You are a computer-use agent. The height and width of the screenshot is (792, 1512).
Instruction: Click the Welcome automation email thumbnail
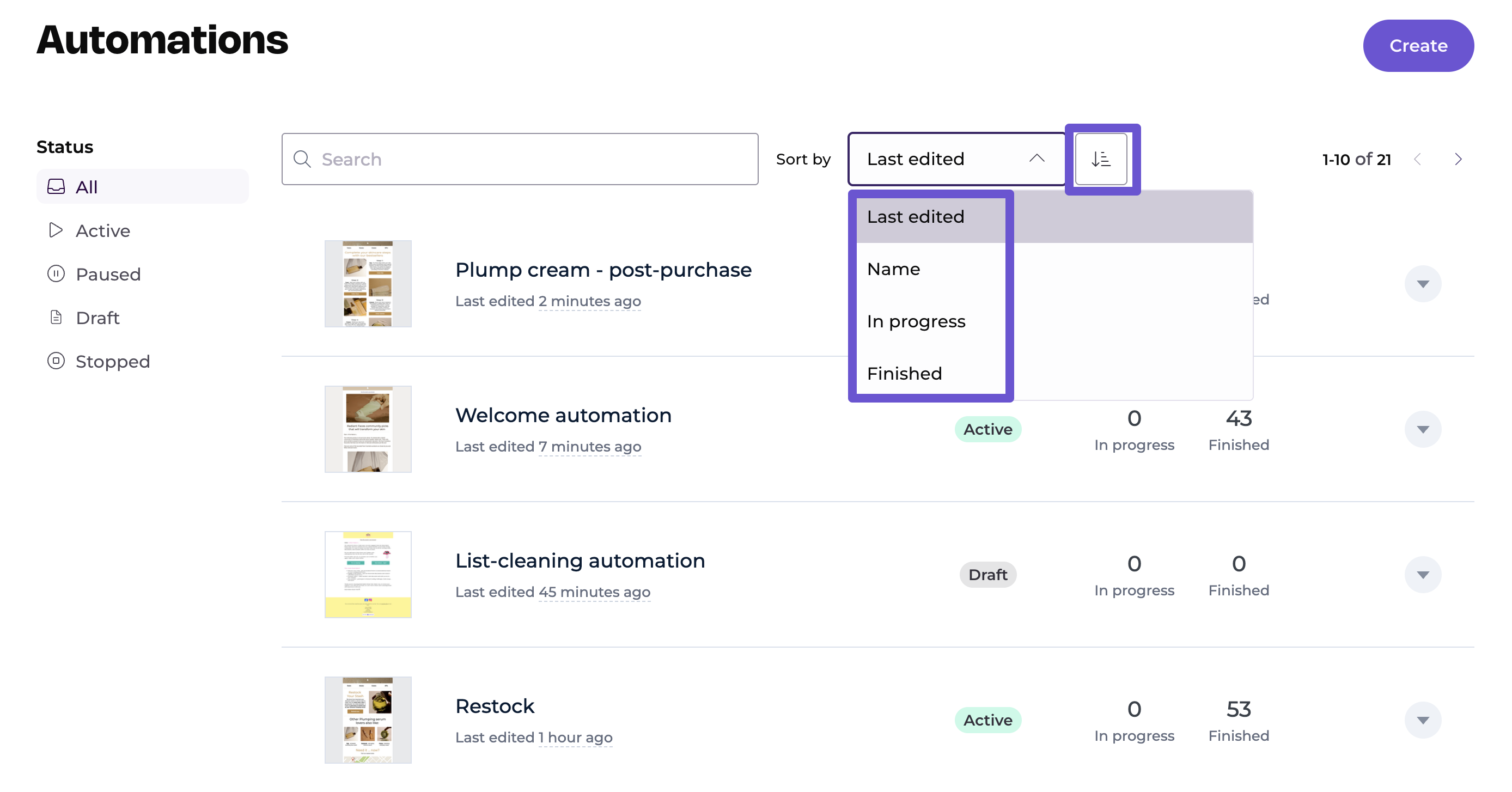click(368, 429)
